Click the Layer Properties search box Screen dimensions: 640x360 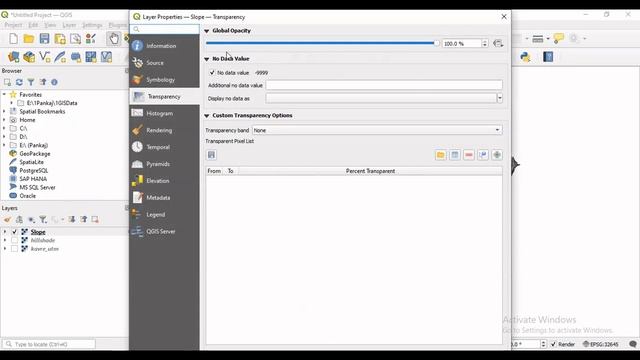click(164, 29)
